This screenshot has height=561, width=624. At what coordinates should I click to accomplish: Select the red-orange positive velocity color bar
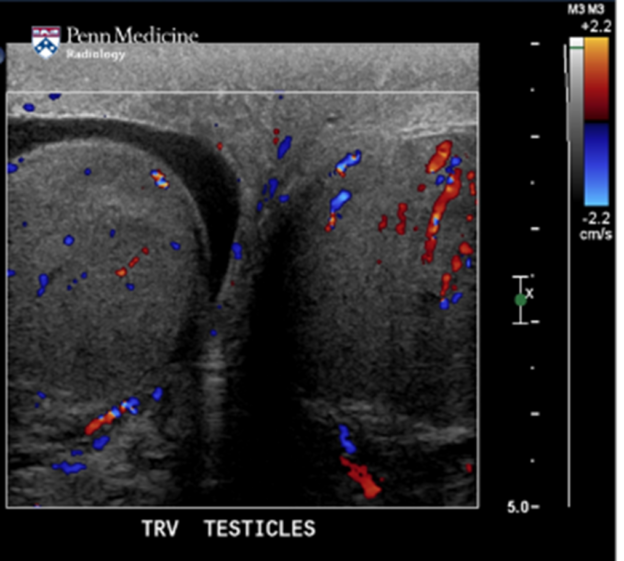(596, 79)
